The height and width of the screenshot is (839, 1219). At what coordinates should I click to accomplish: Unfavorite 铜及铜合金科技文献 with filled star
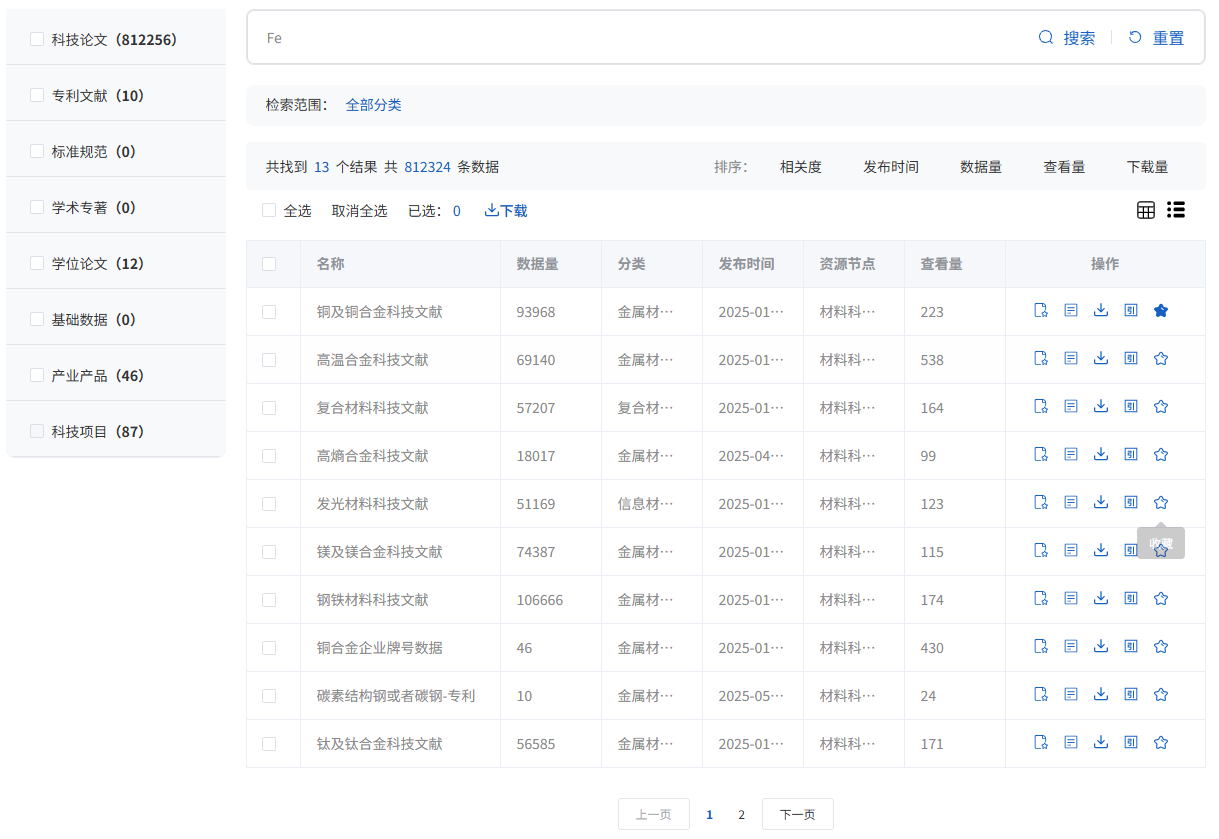[x=1161, y=311]
